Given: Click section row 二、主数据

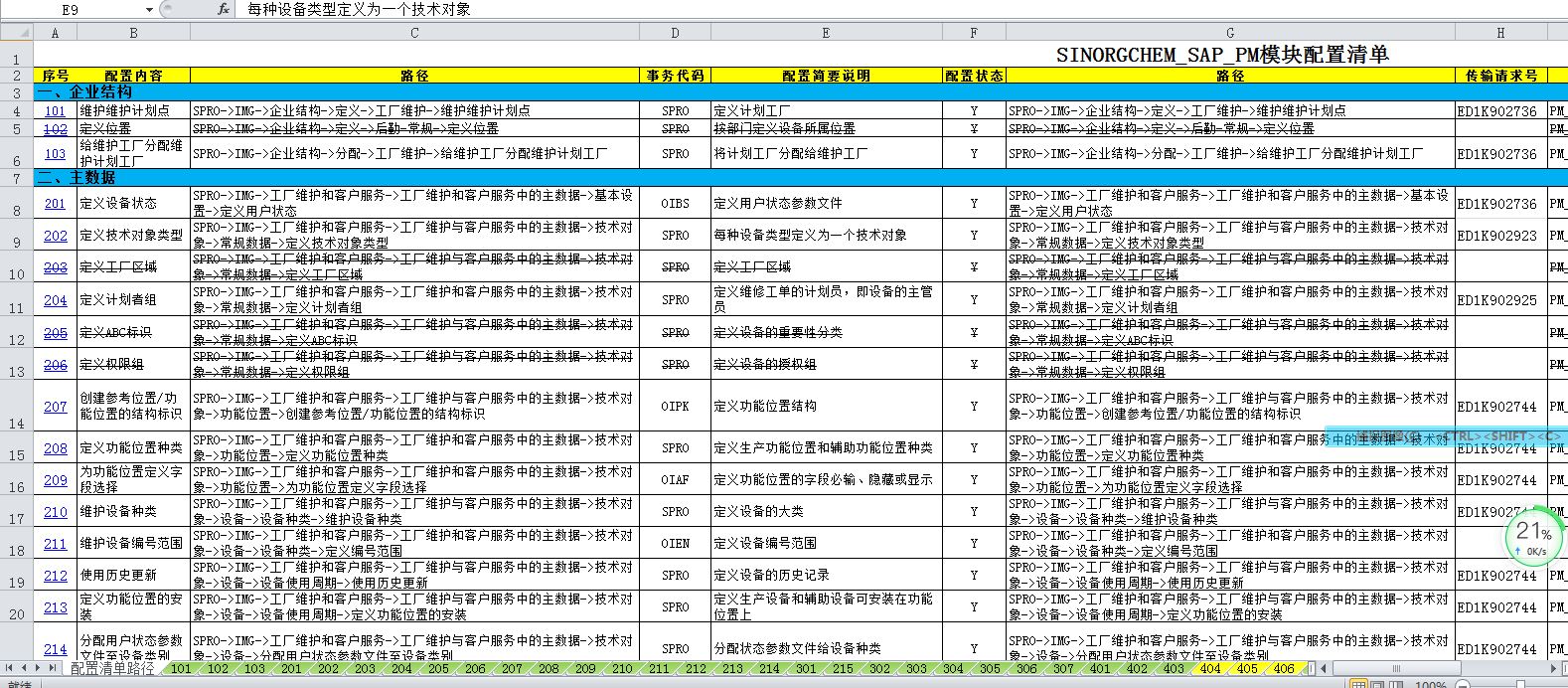Looking at the screenshot, I should click(800, 177).
